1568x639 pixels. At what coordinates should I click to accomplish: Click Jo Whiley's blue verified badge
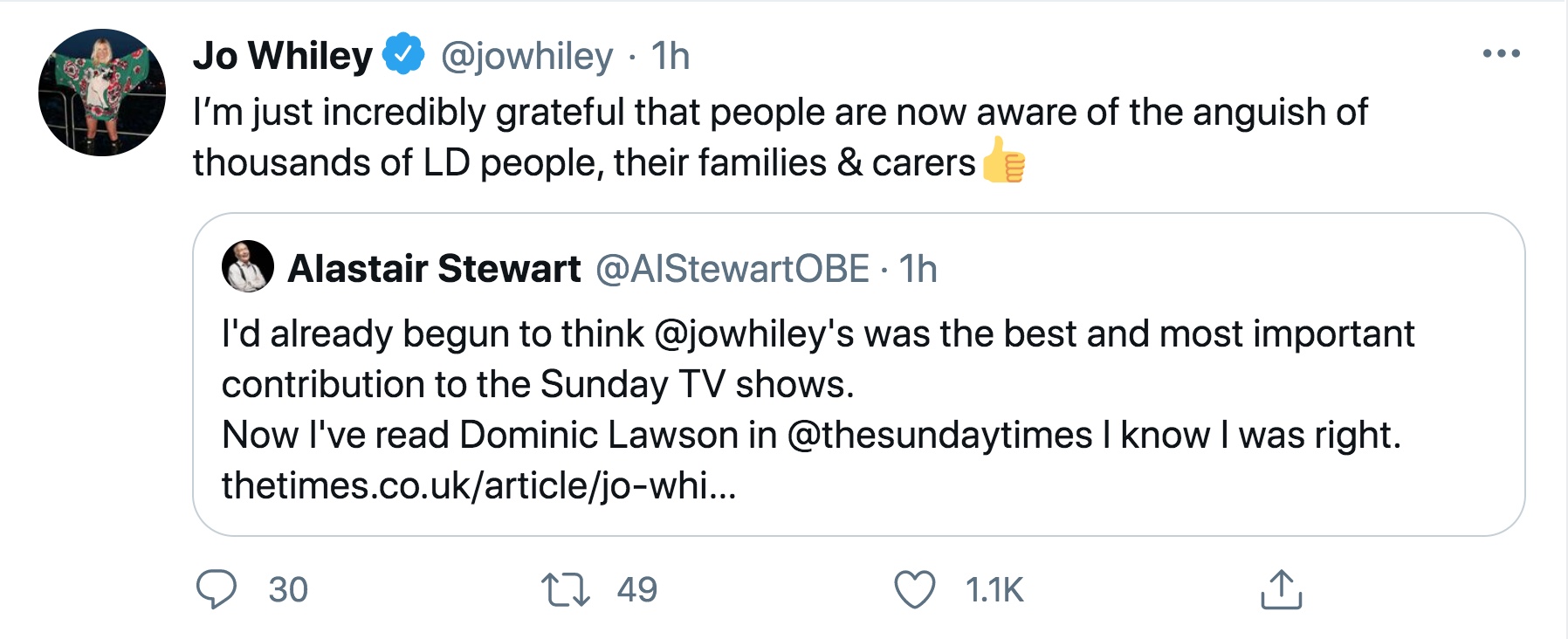(403, 55)
